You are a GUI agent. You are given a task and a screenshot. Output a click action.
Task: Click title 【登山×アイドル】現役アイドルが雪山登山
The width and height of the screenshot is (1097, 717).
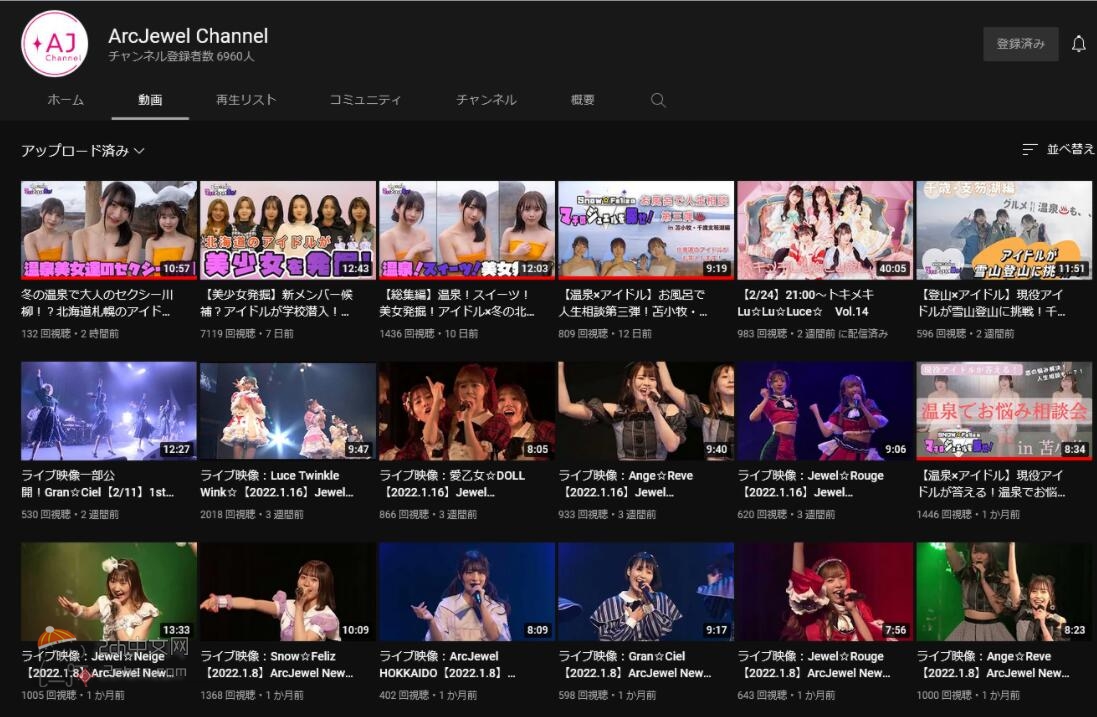pos(991,303)
